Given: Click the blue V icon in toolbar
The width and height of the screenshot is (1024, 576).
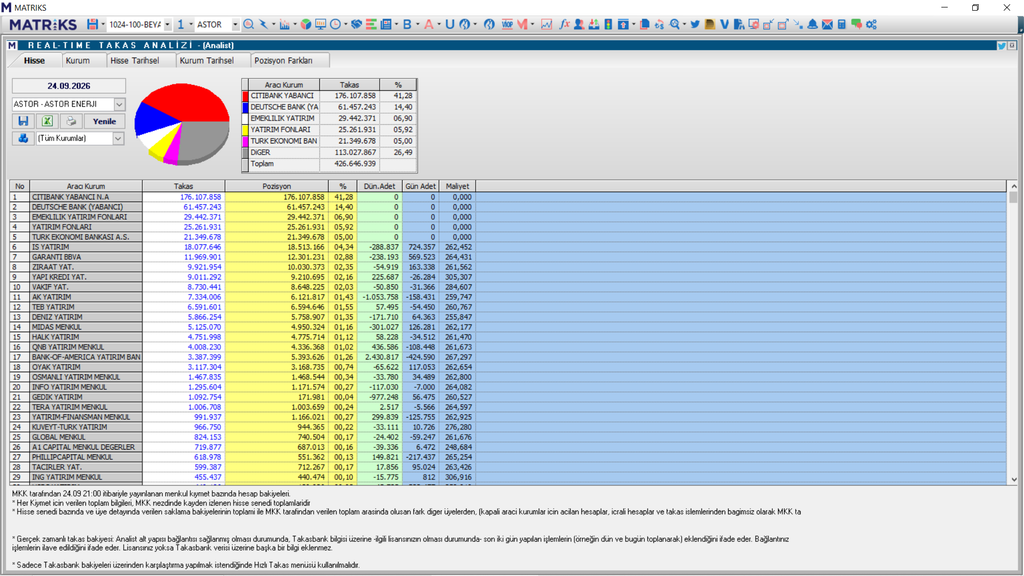Looking at the screenshot, I should [724, 24].
